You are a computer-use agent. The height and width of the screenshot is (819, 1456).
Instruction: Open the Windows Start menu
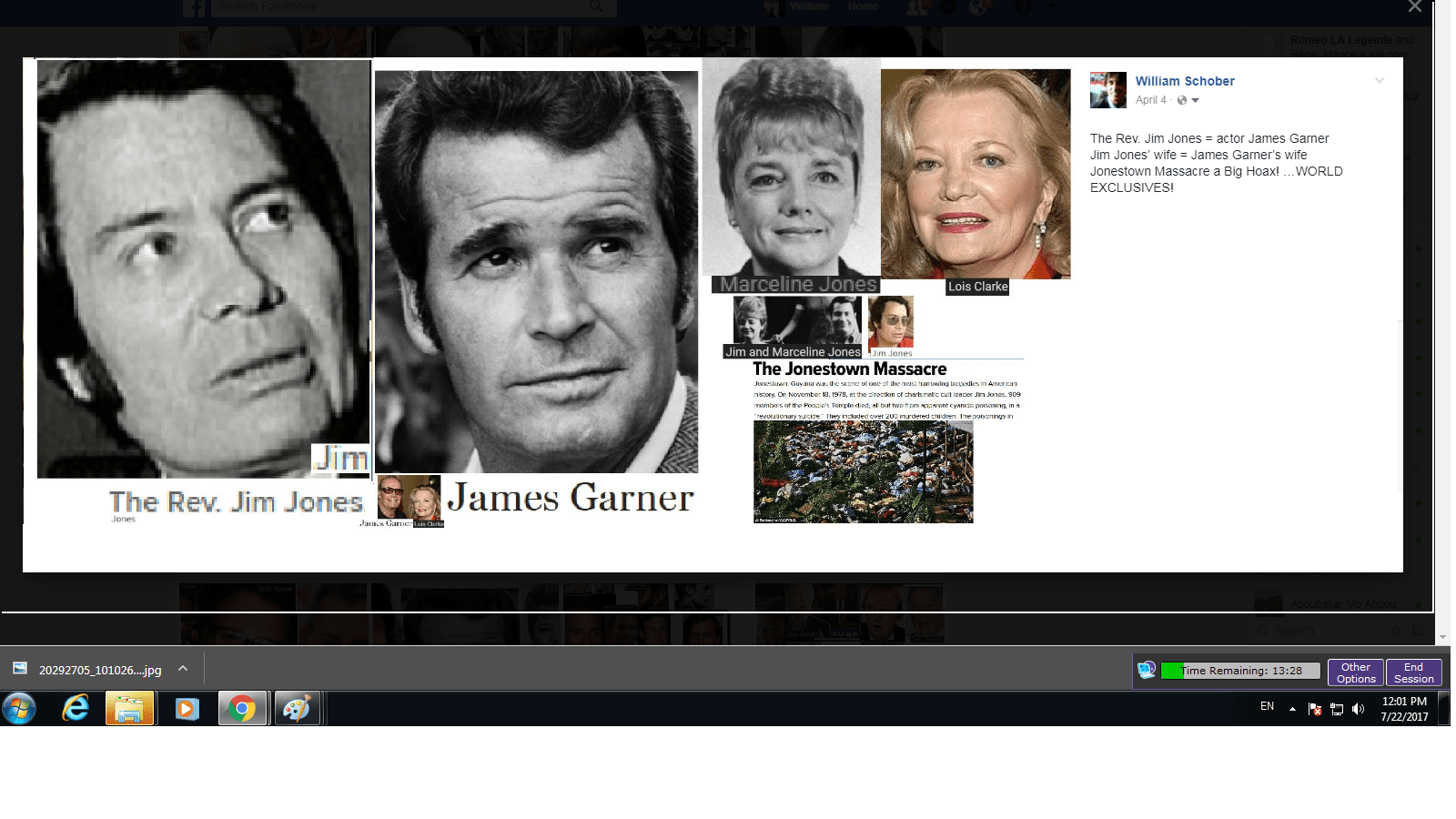[x=19, y=708]
